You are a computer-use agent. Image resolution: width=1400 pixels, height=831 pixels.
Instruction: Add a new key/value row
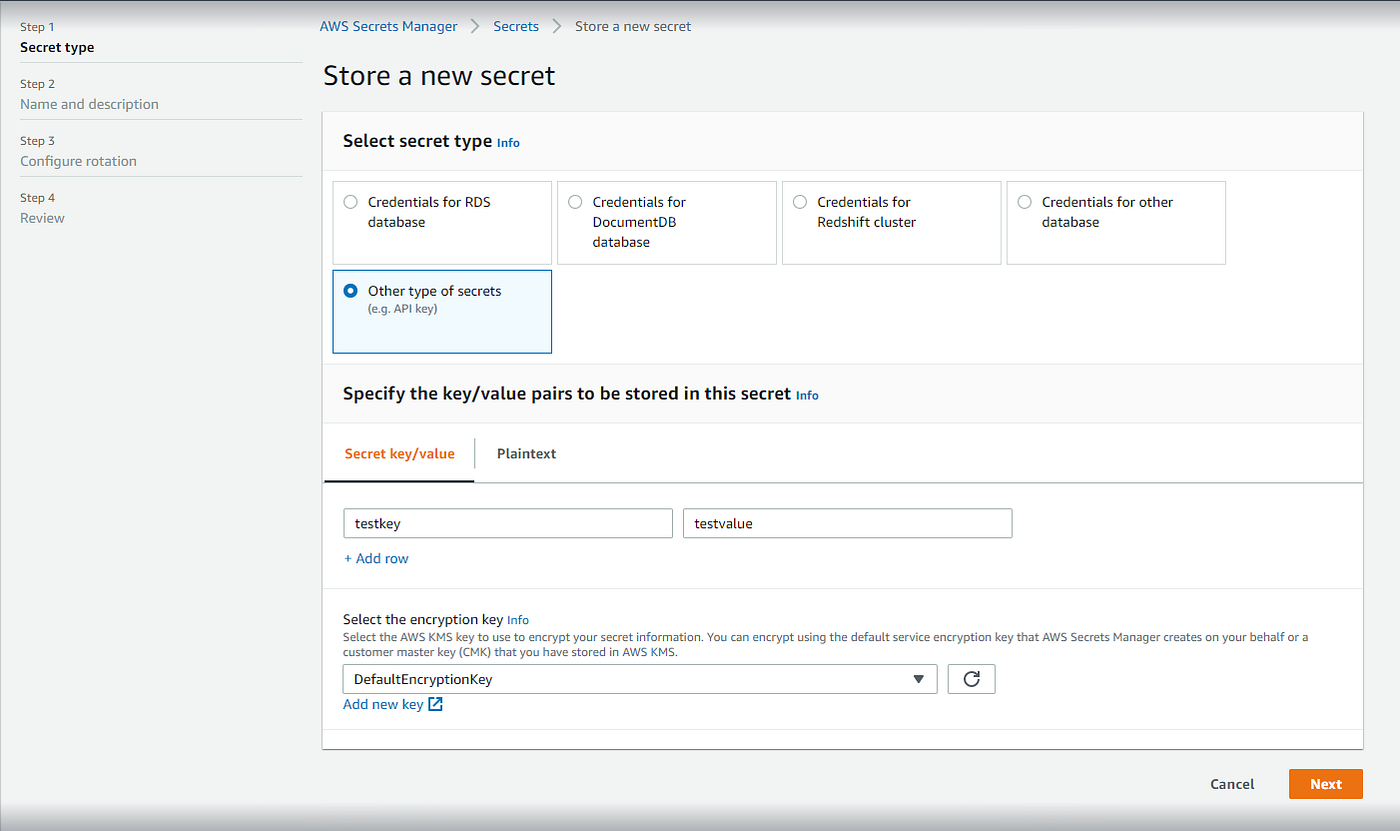376,558
